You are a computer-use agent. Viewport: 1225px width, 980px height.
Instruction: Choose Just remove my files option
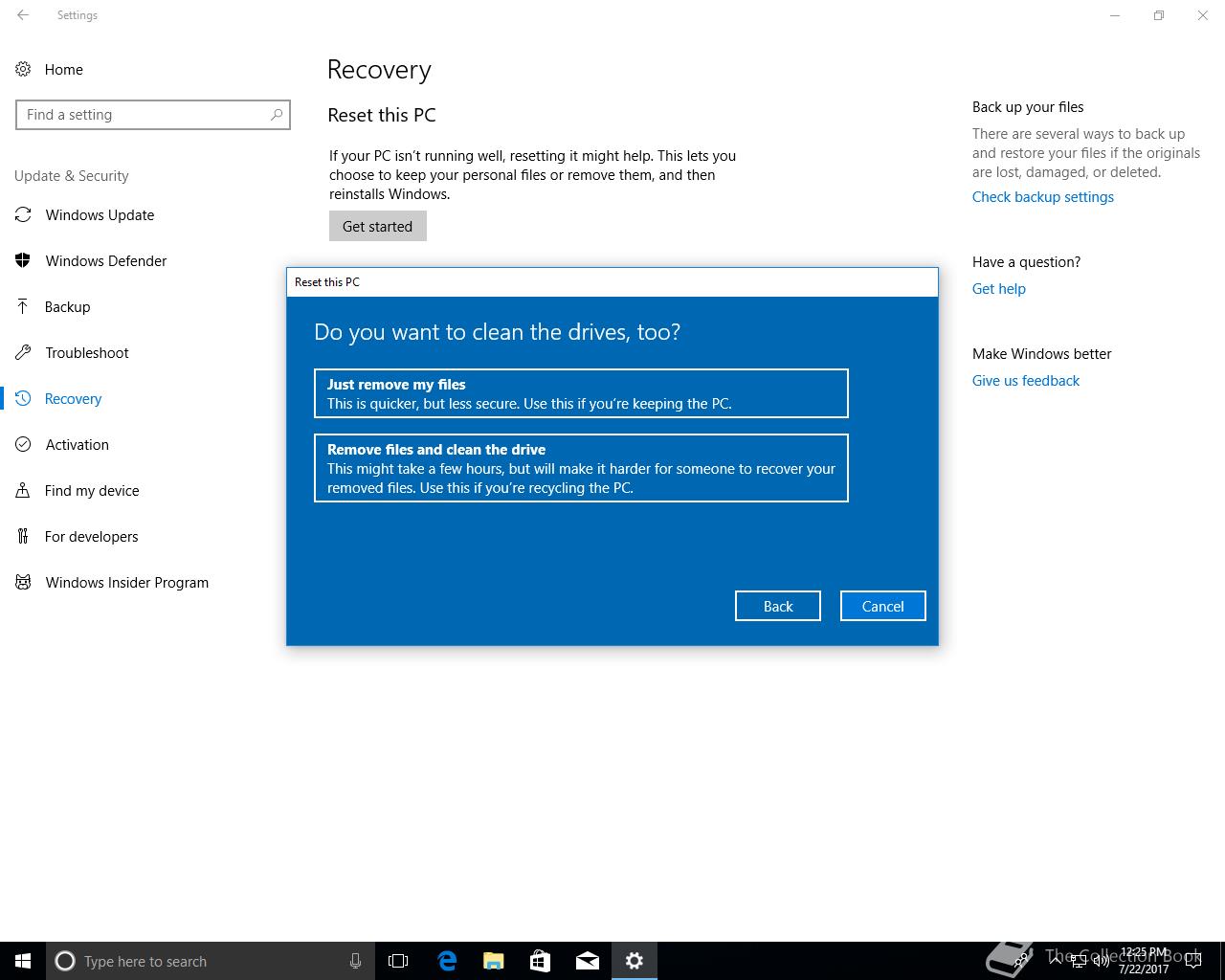pos(581,393)
